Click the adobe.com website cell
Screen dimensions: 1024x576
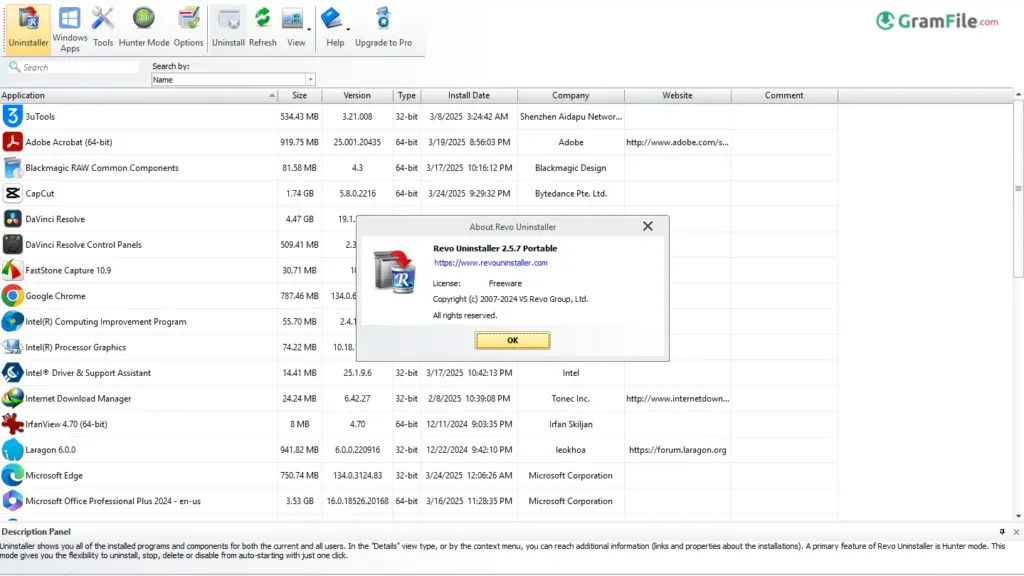click(x=677, y=142)
